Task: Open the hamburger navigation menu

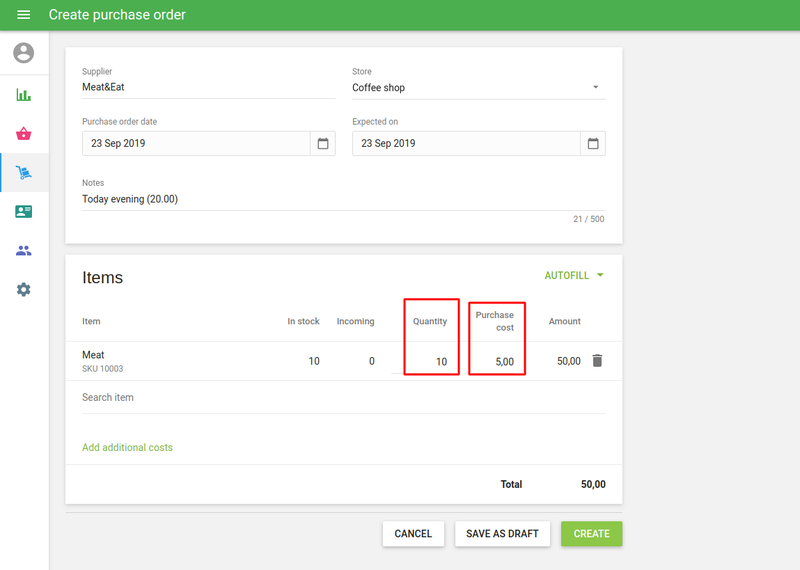Action: click(24, 15)
